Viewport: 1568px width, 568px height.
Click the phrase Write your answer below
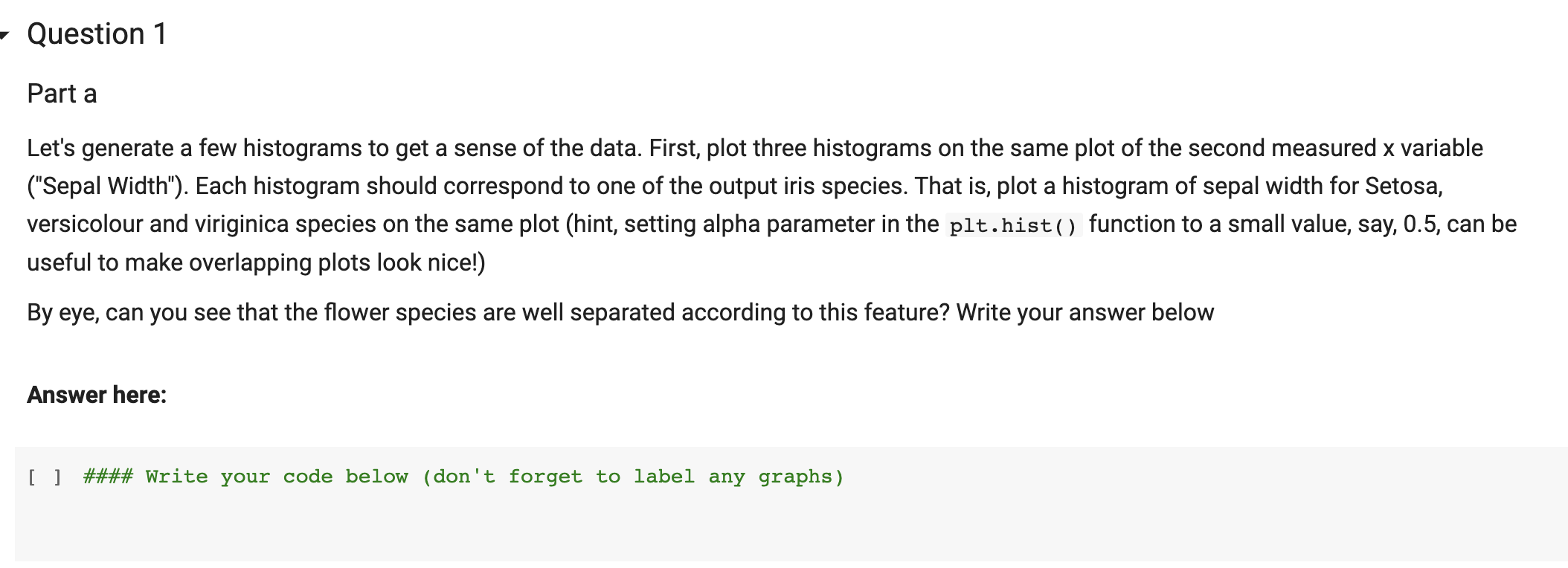1085,312
